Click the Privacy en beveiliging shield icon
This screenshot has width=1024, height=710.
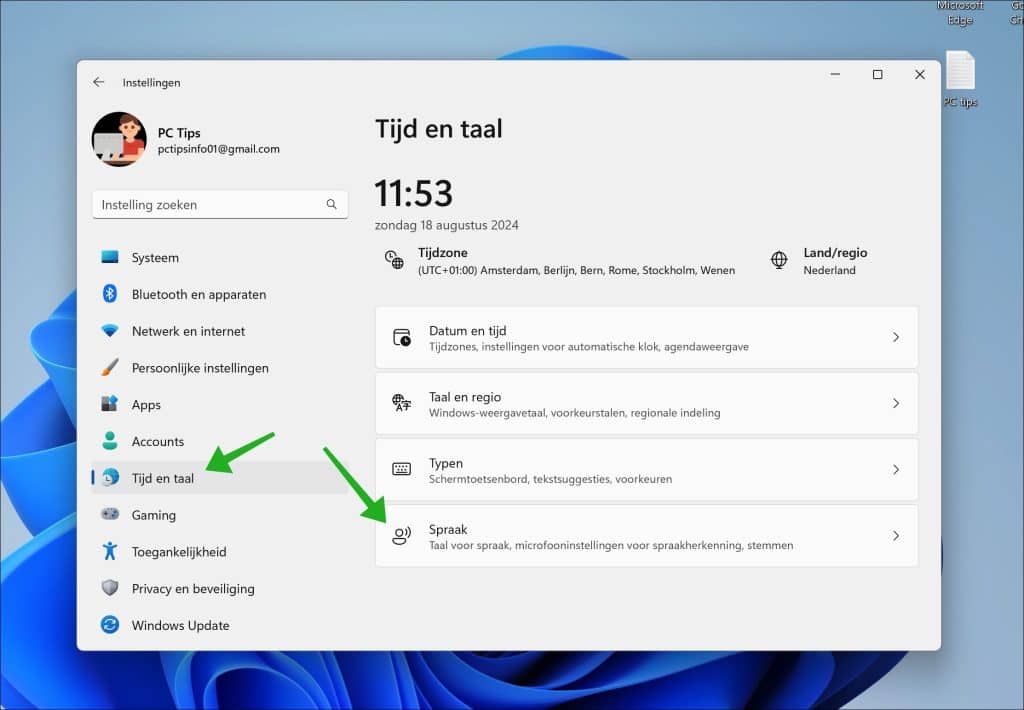110,588
